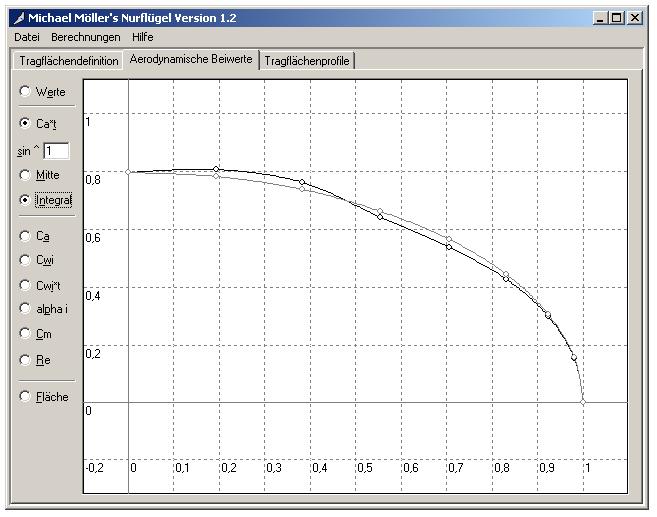Open the Berechnungen menu
Image resolution: width=657 pixels, height=517 pixels.
[85, 37]
